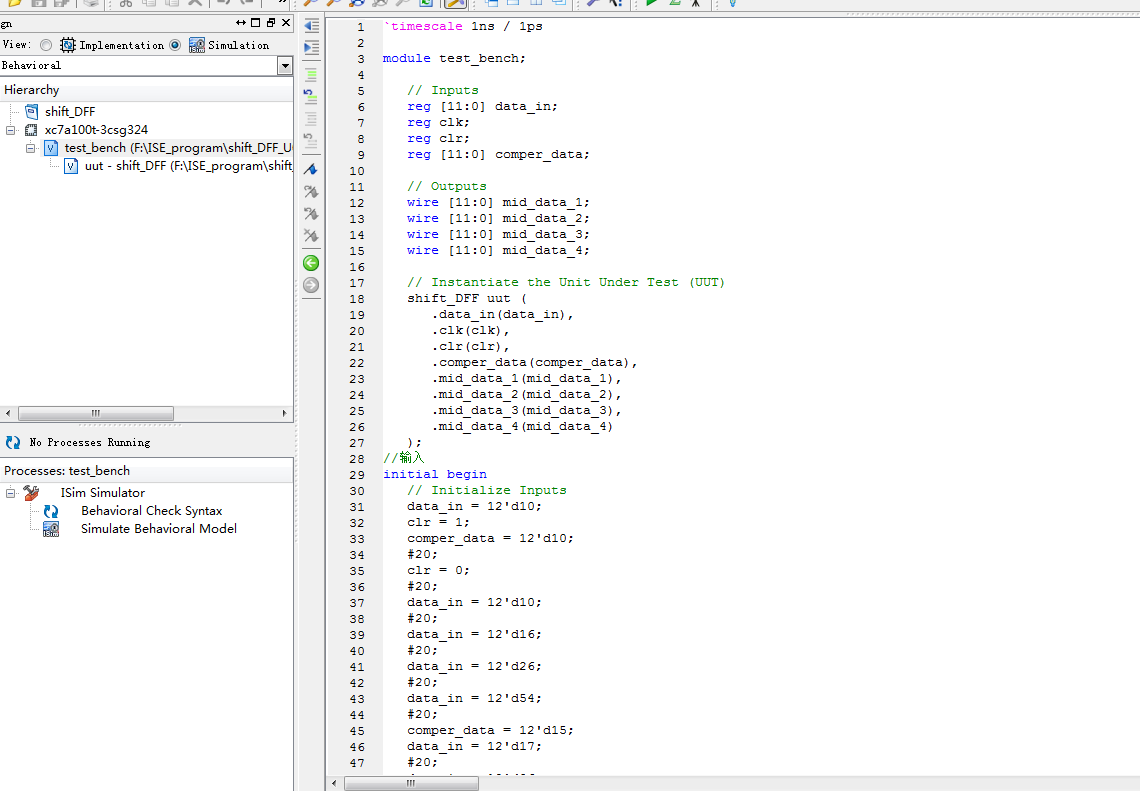Screen dimensions: 1140x791
Task: Click the blue toggle bookmark flag icon
Action: pos(311,169)
